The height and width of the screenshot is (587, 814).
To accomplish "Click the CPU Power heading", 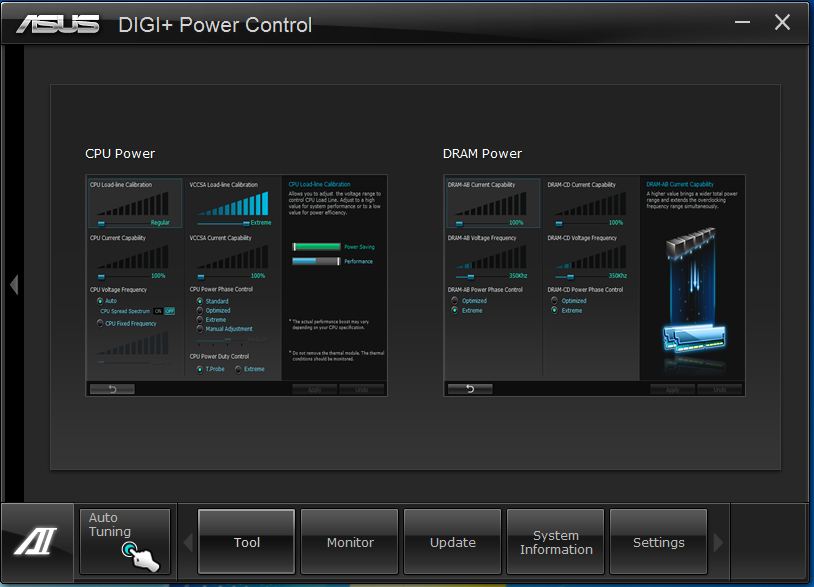I will coord(120,154).
